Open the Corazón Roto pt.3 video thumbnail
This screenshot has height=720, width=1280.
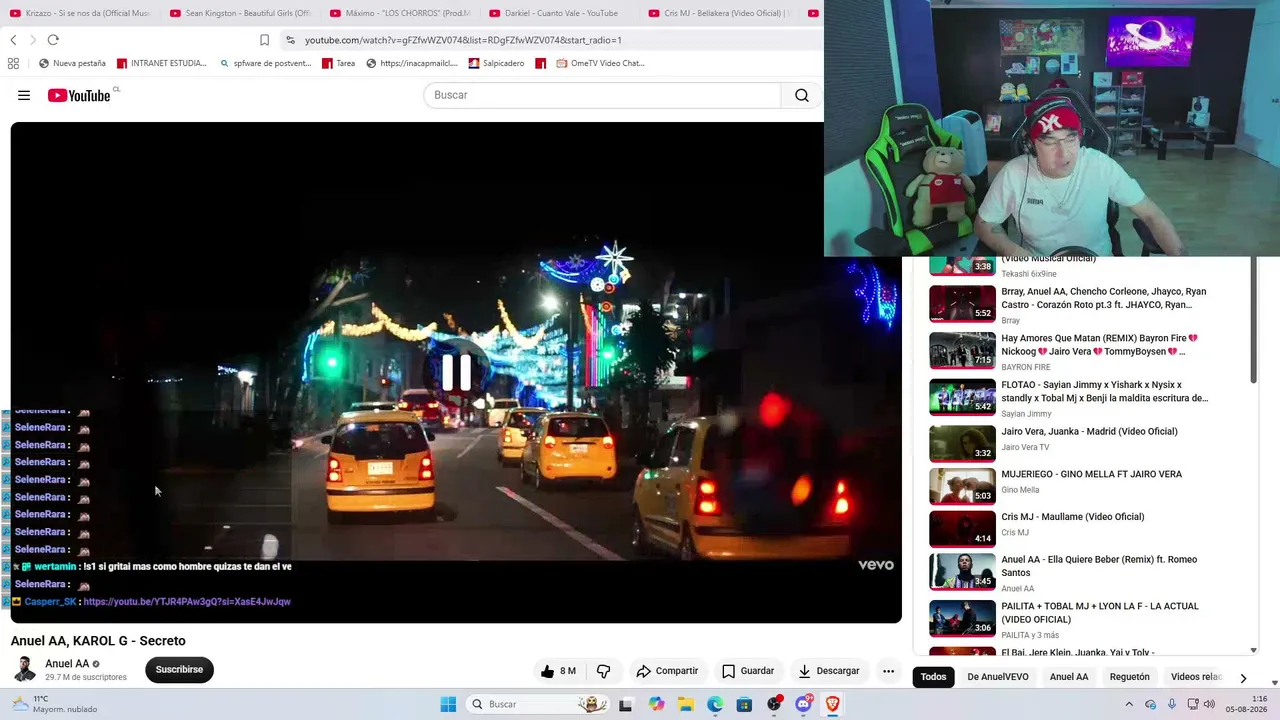coord(962,304)
